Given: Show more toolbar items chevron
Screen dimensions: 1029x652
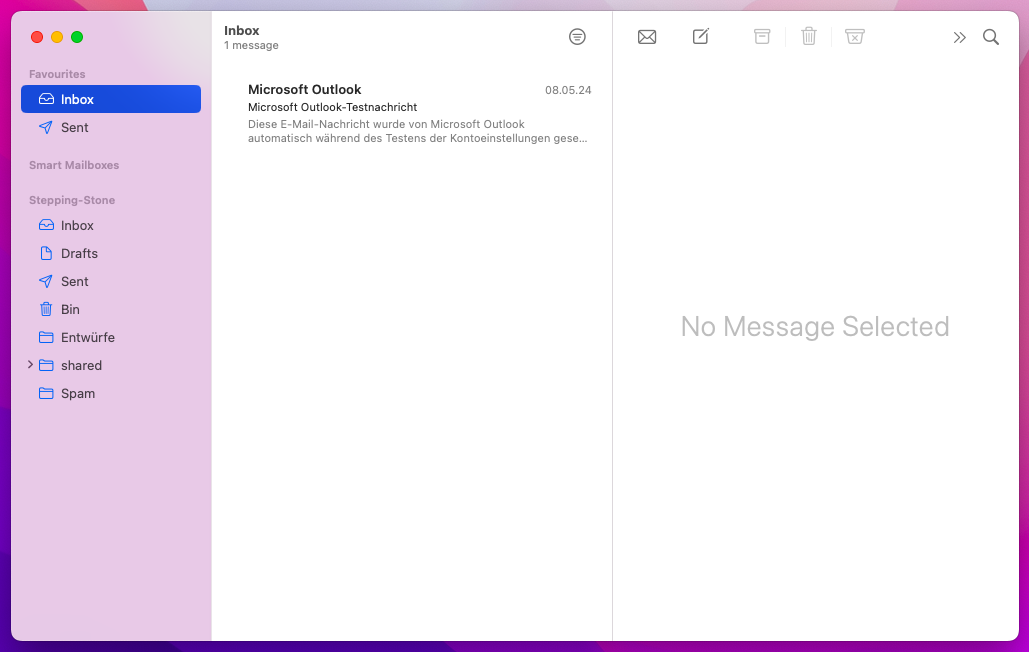Looking at the screenshot, I should click(x=959, y=37).
